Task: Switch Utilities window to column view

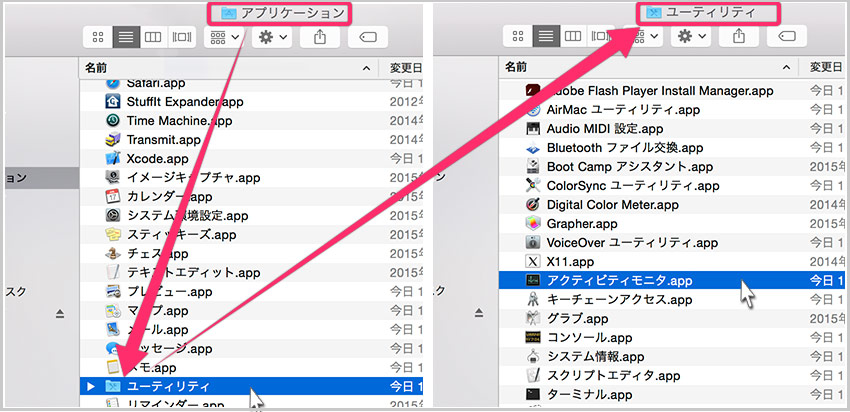Action: click(x=574, y=36)
